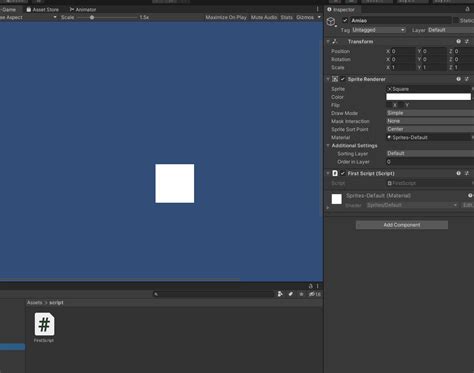Click the favorite star icon in Project

[x=301, y=294]
